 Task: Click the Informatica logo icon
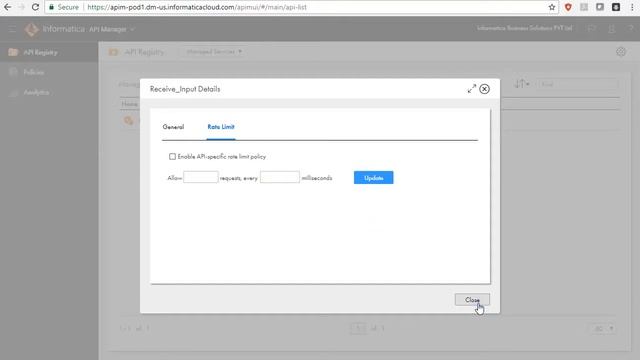click(31, 29)
